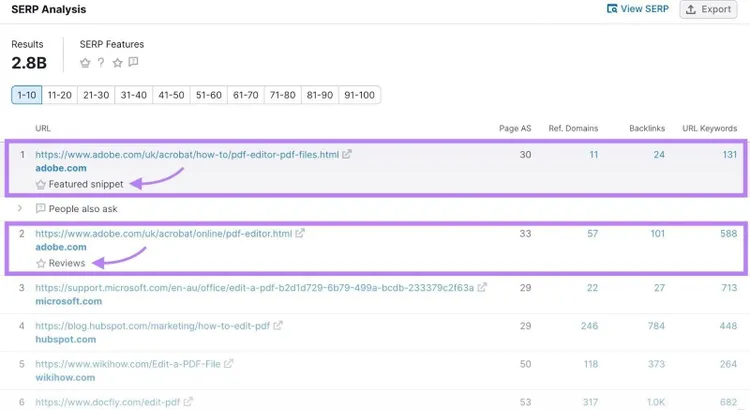Click the Featured snippet crown icon in row 1
750x410 pixels.
click(41, 184)
